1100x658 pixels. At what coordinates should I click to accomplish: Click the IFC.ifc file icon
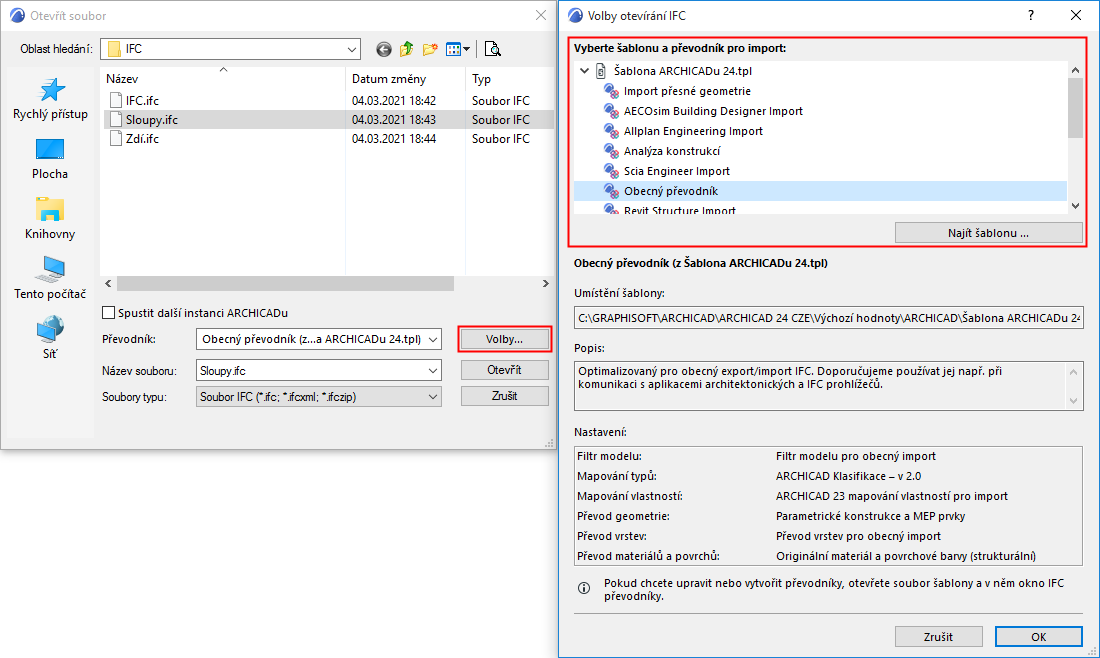[116, 100]
